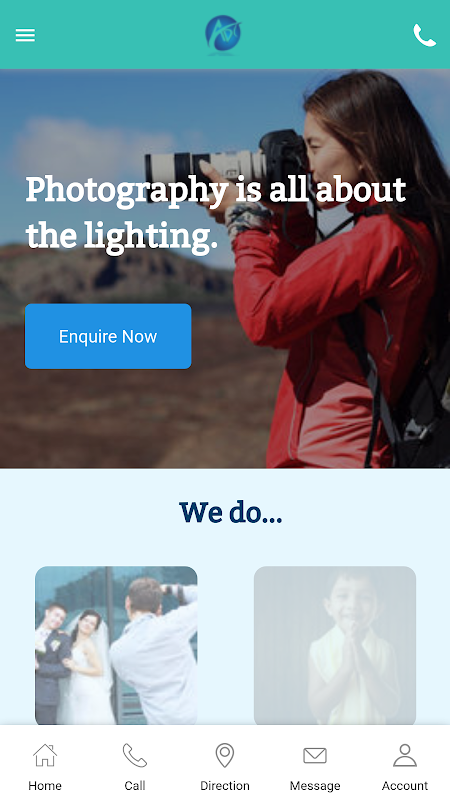Open the wedding photography thumbnail

(x=116, y=645)
